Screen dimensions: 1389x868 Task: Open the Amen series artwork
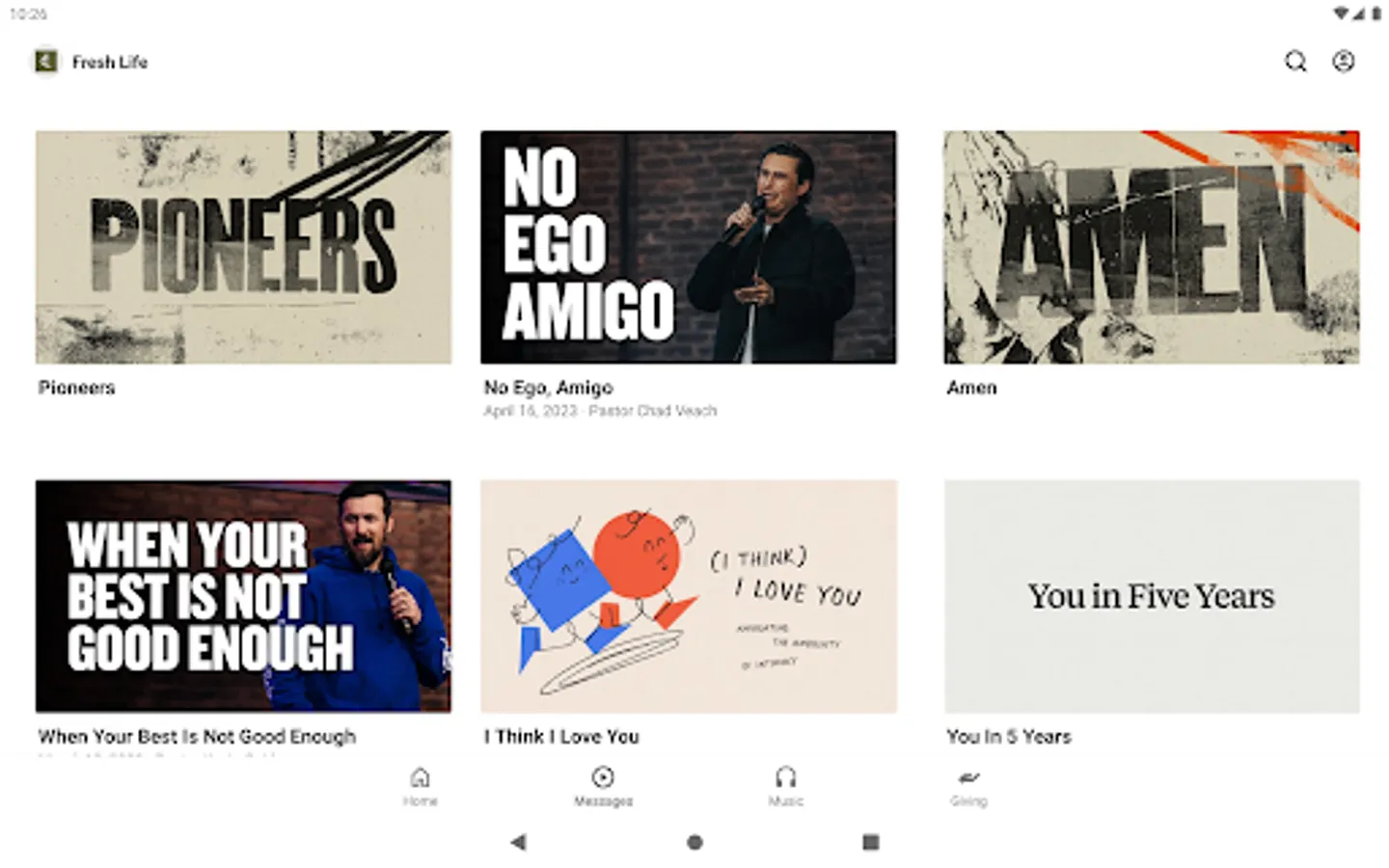pos(1152,247)
